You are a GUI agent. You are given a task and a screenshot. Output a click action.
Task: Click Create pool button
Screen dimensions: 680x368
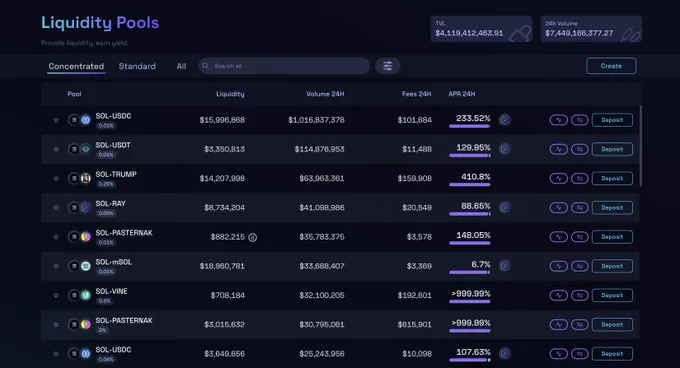coord(611,66)
